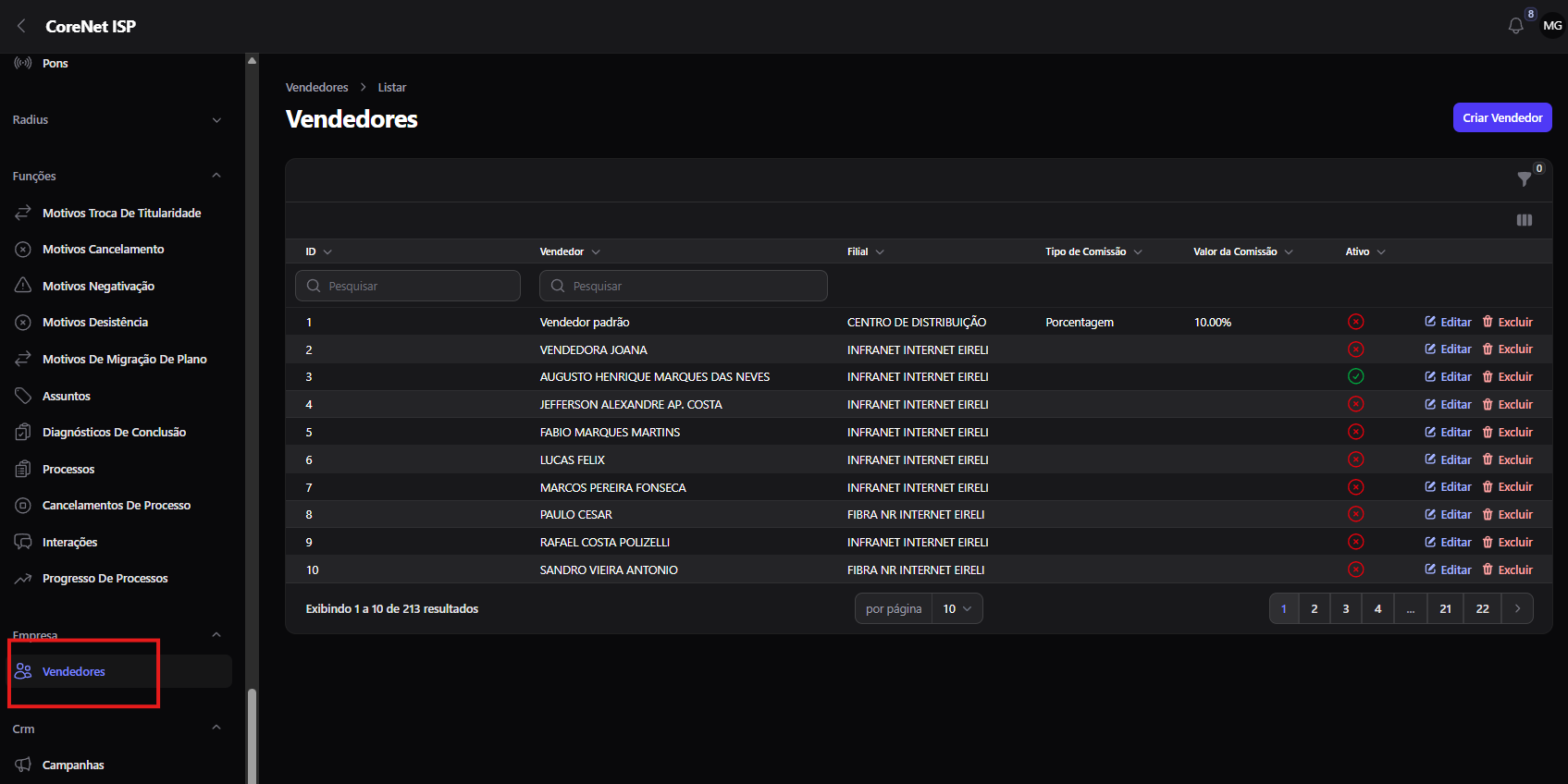Open the MG user avatar
The image size is (1568, 784).
pyautogui.click(x=1552, y=26)
